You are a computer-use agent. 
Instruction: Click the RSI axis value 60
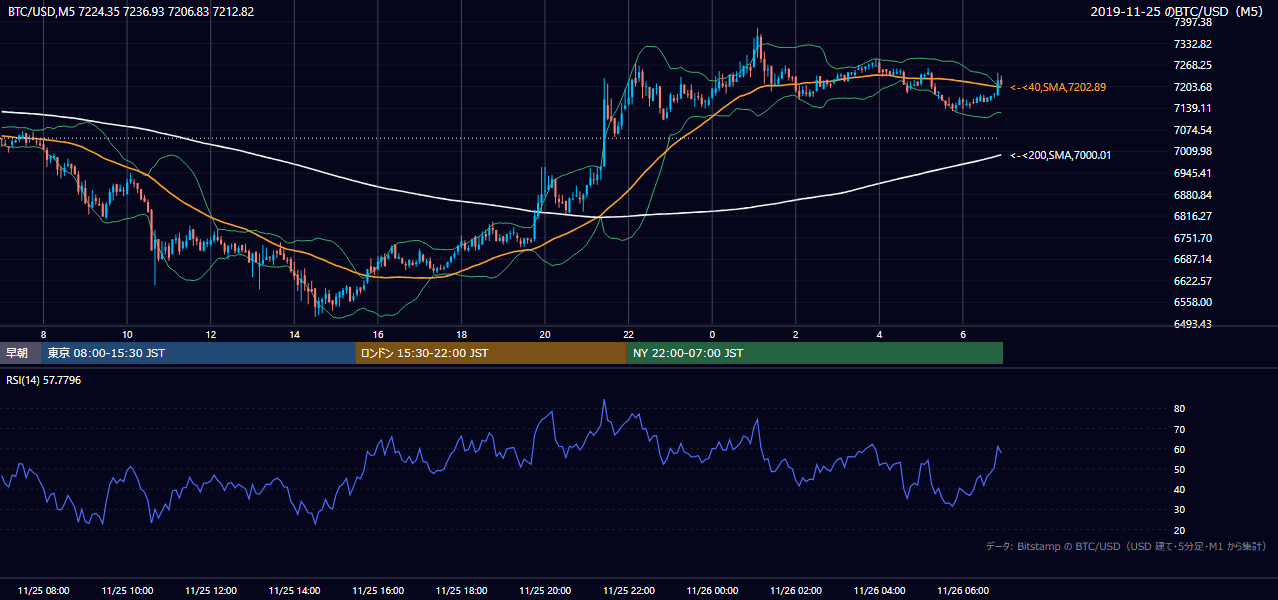tap(1180, 449)
